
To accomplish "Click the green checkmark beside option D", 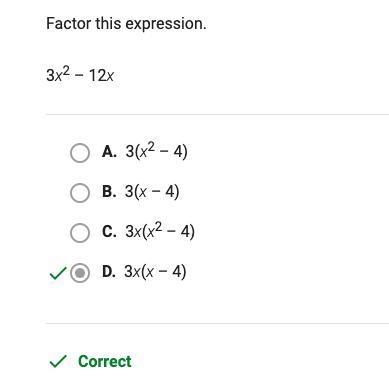I will [x=58, y=273].
